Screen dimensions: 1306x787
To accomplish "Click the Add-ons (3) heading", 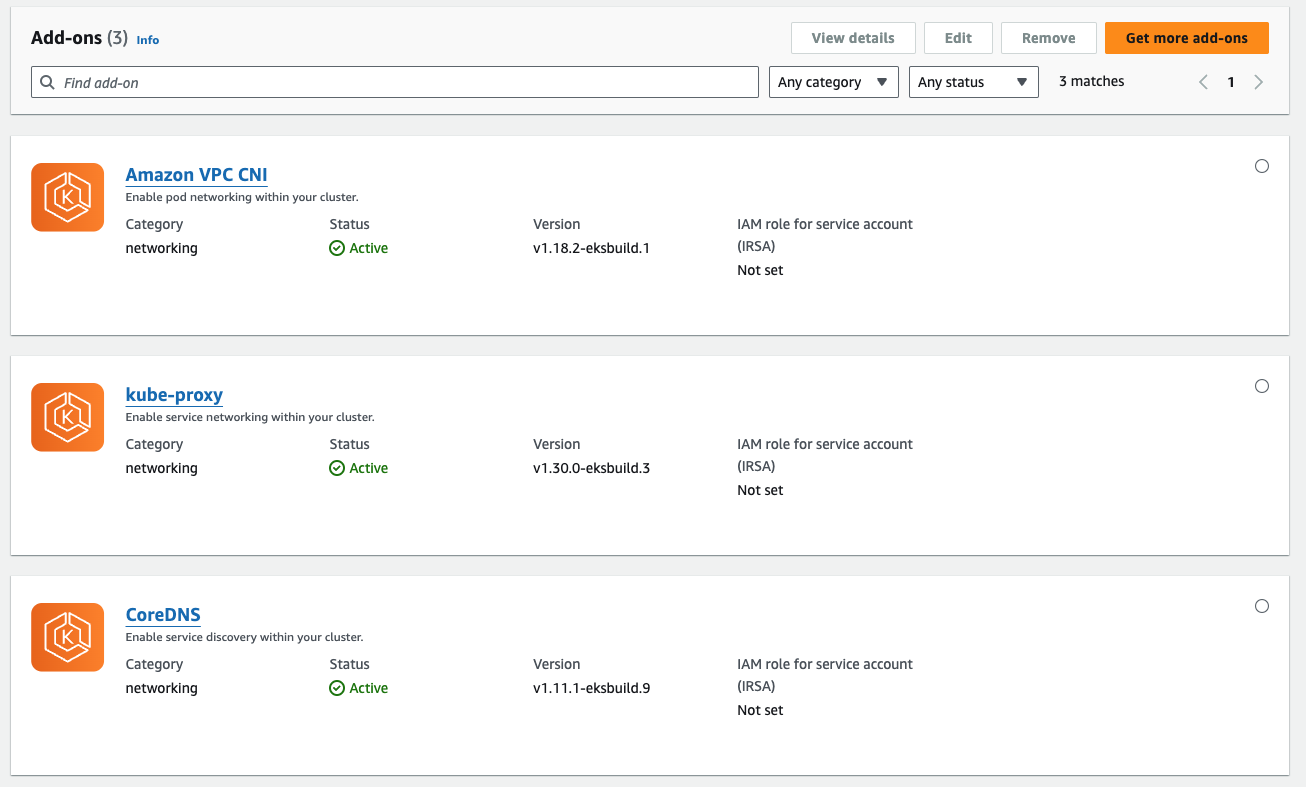I will pos(79,38).
